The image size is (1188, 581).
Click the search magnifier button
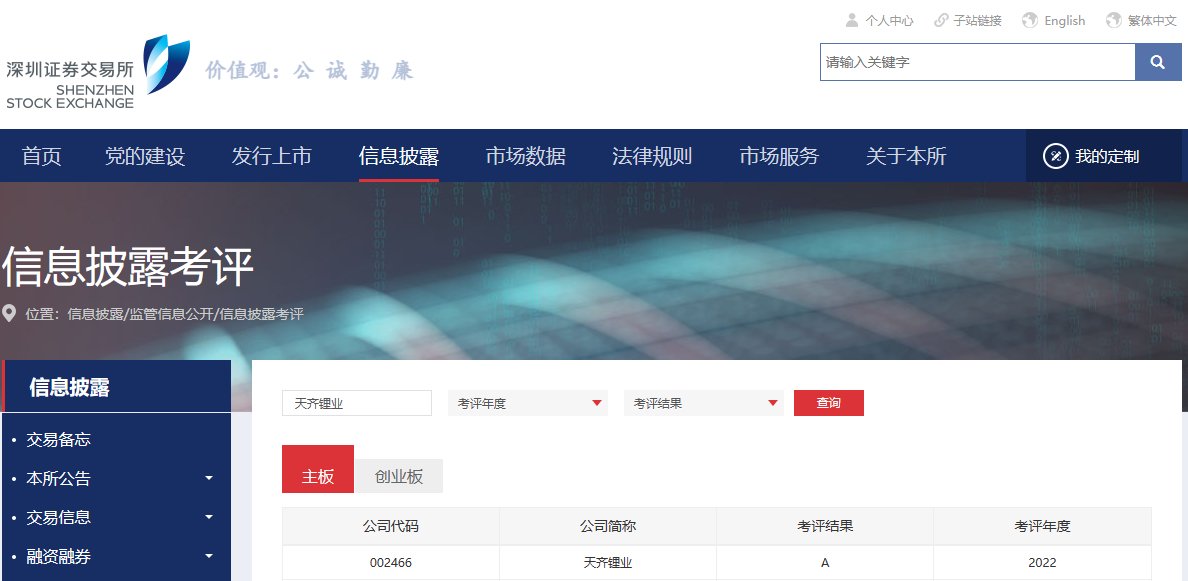[x=1158, y=62]
